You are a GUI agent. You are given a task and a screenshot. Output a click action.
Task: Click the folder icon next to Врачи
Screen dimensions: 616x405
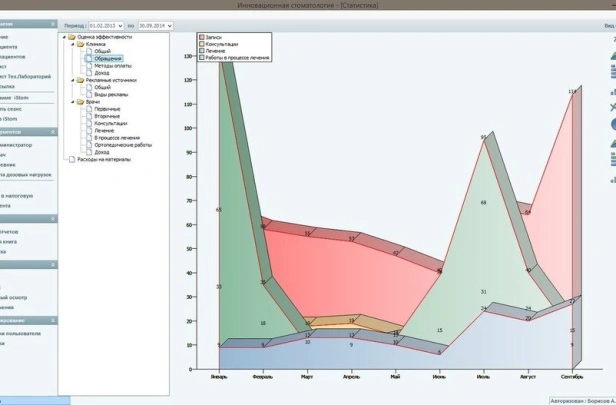click(77, 101)
